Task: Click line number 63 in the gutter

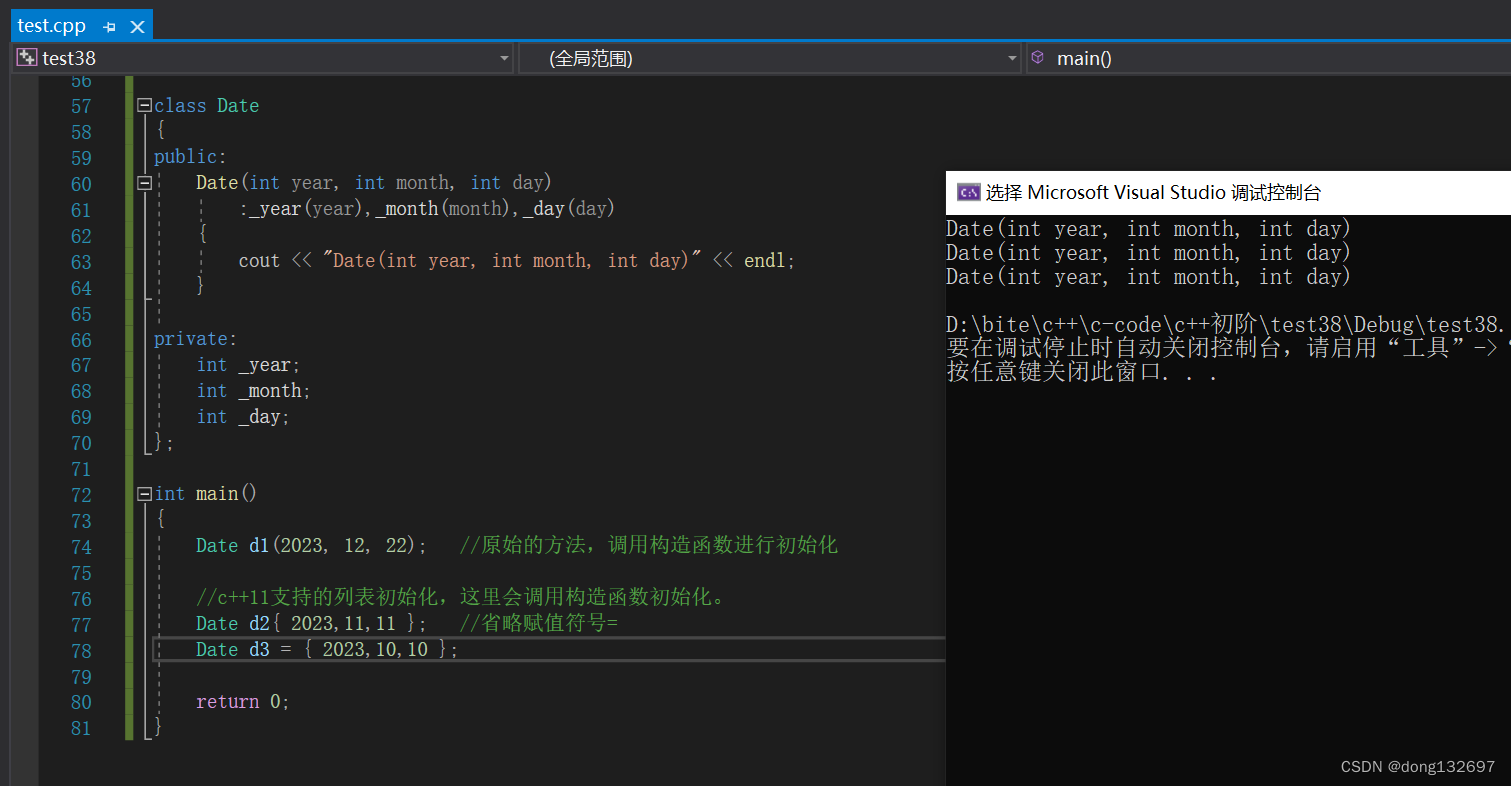Action: (80, 262)
